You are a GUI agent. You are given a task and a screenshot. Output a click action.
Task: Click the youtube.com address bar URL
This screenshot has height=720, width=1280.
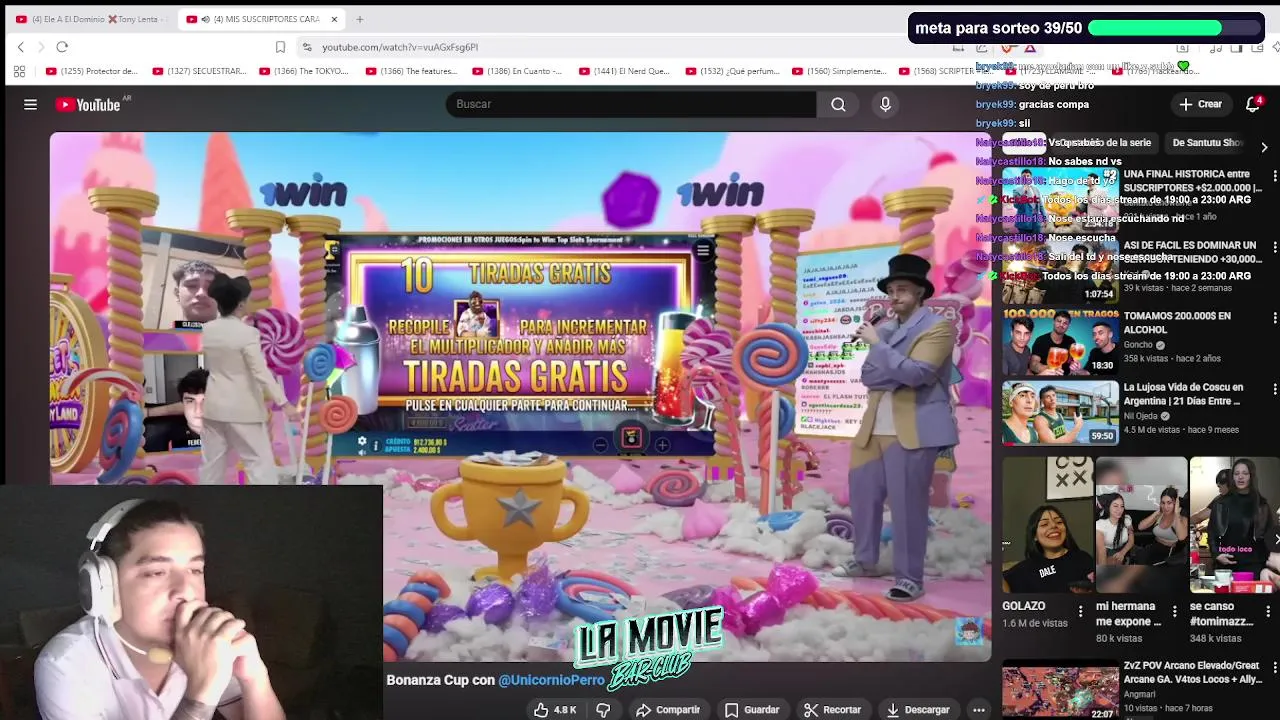coord(400,47)
